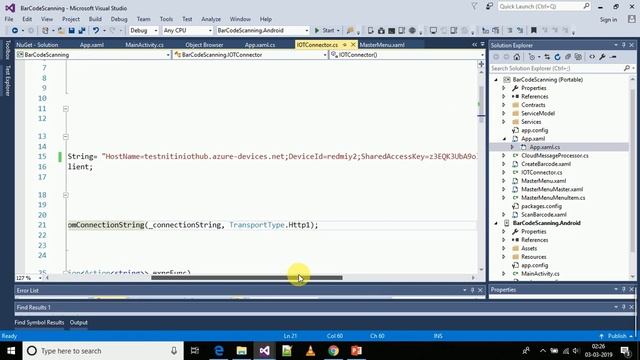Screen dimensions: 640x360
Task: Open PowerPoint from the taskbar
Action: click(x=356, y=351)
